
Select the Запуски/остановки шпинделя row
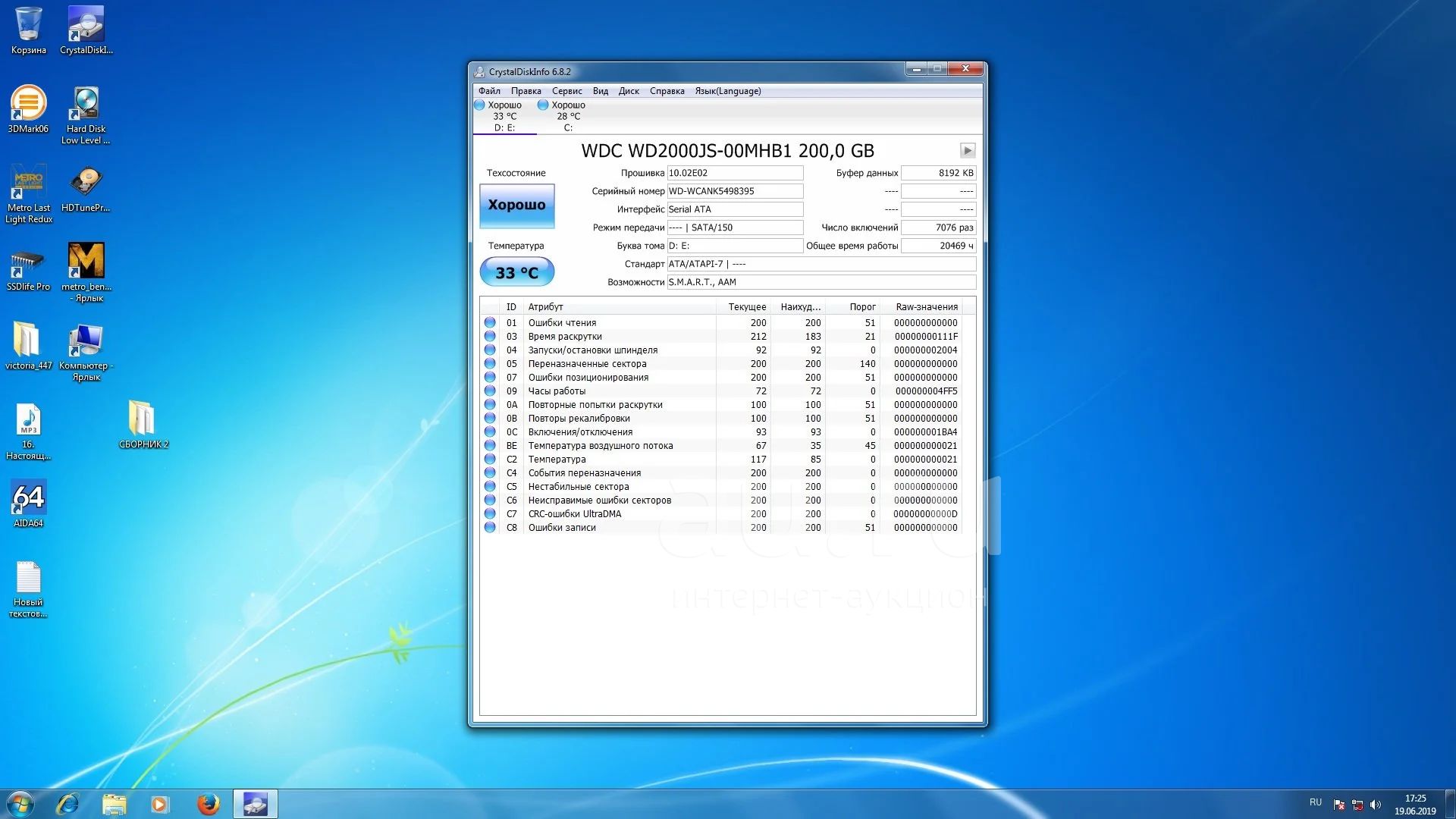point(721,350)
